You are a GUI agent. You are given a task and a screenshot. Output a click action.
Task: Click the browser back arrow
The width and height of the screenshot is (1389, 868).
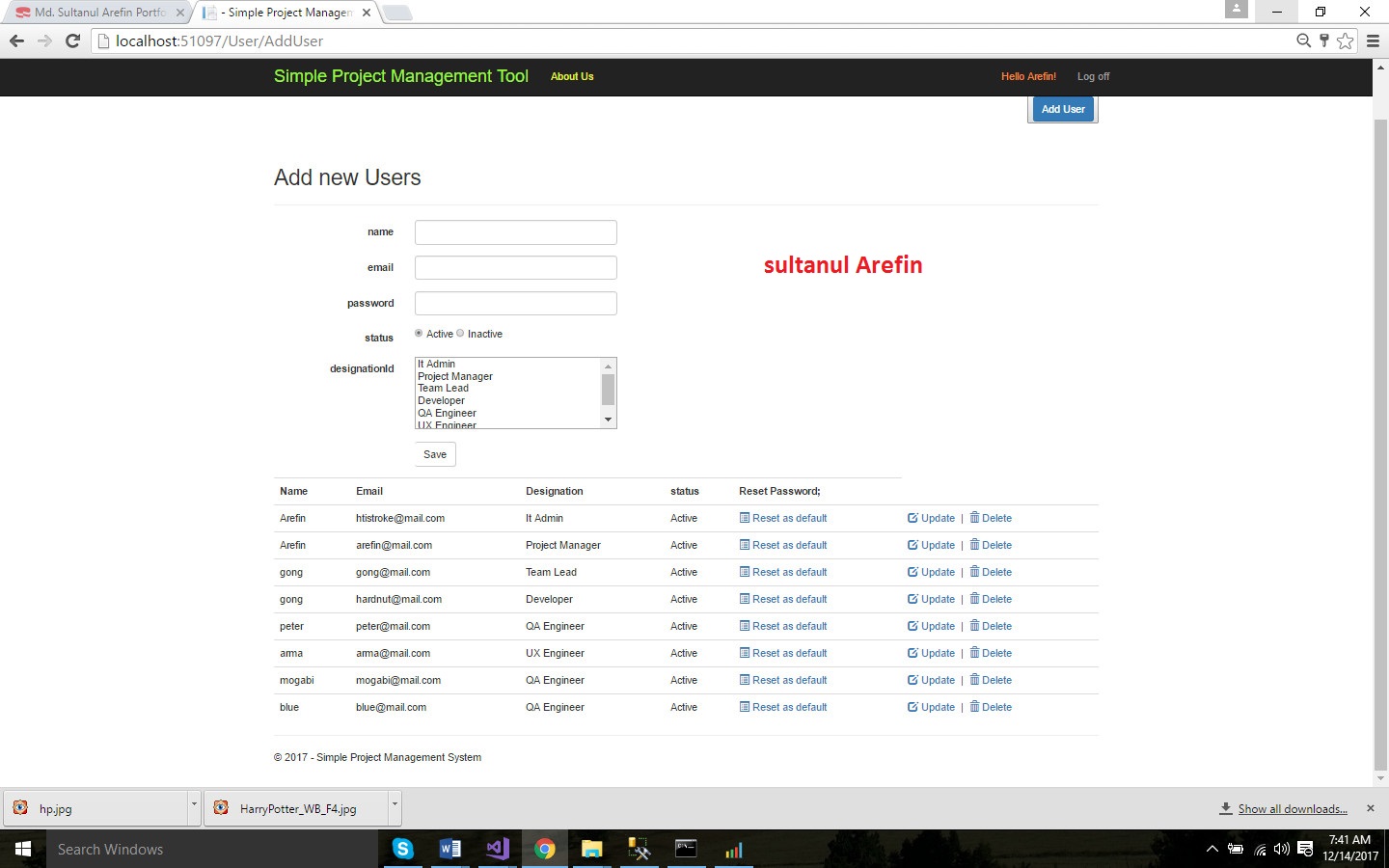point(16,41)
